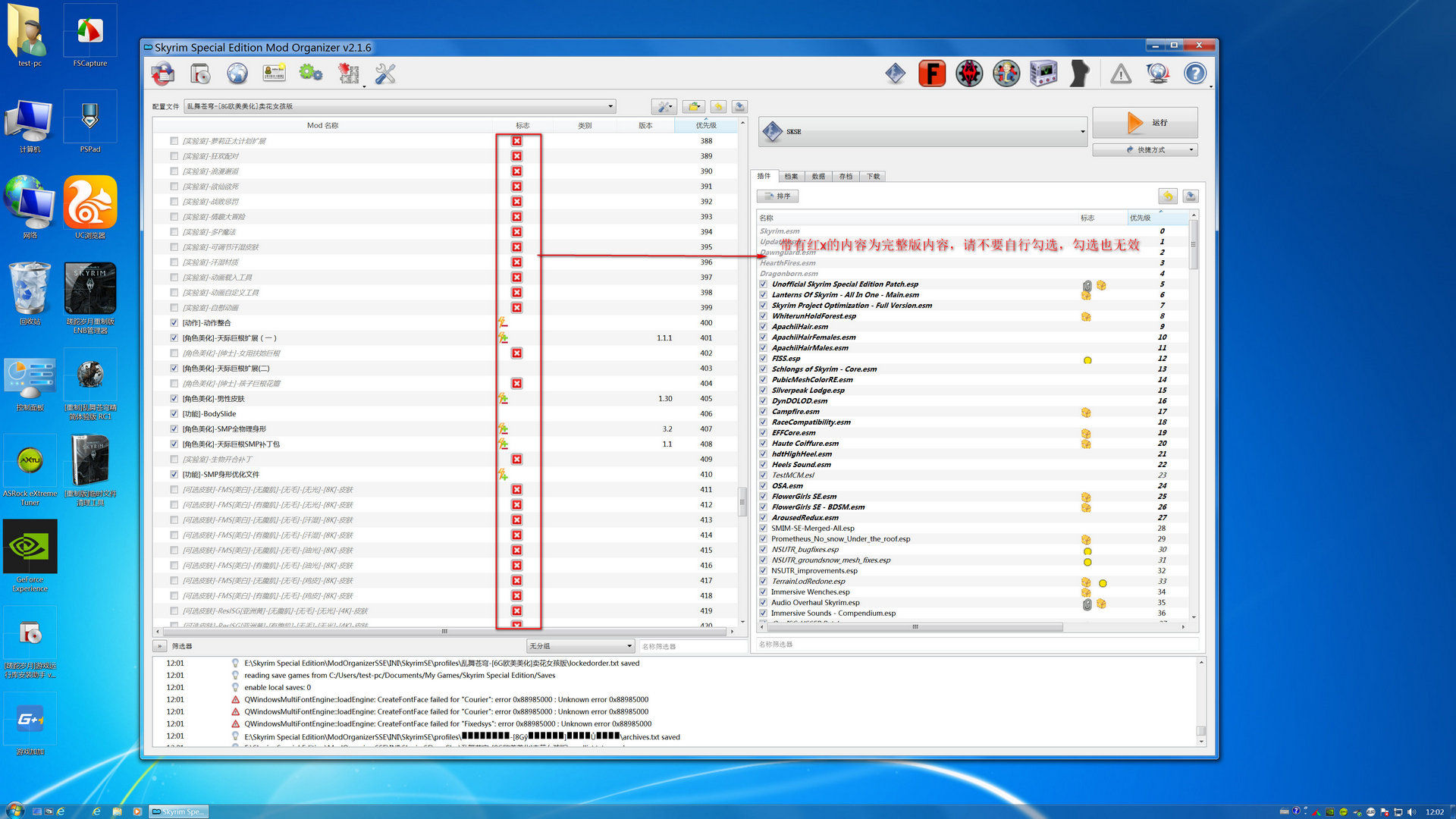Open the warning triangle problems icon
The image size is (1456, 819).
(x=1121, y=74)
